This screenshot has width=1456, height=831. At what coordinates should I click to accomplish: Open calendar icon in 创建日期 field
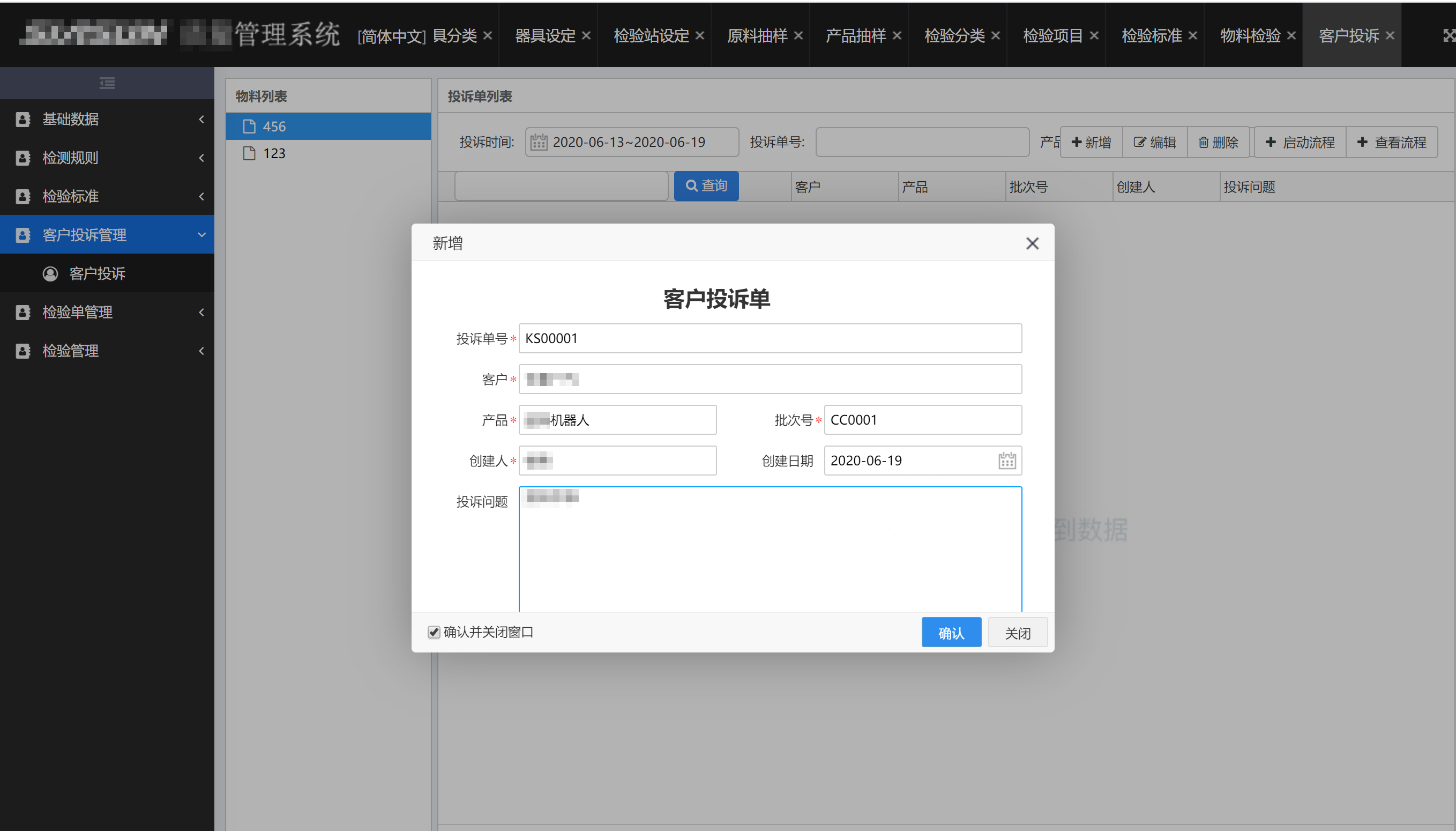[x=1007, y=461]
